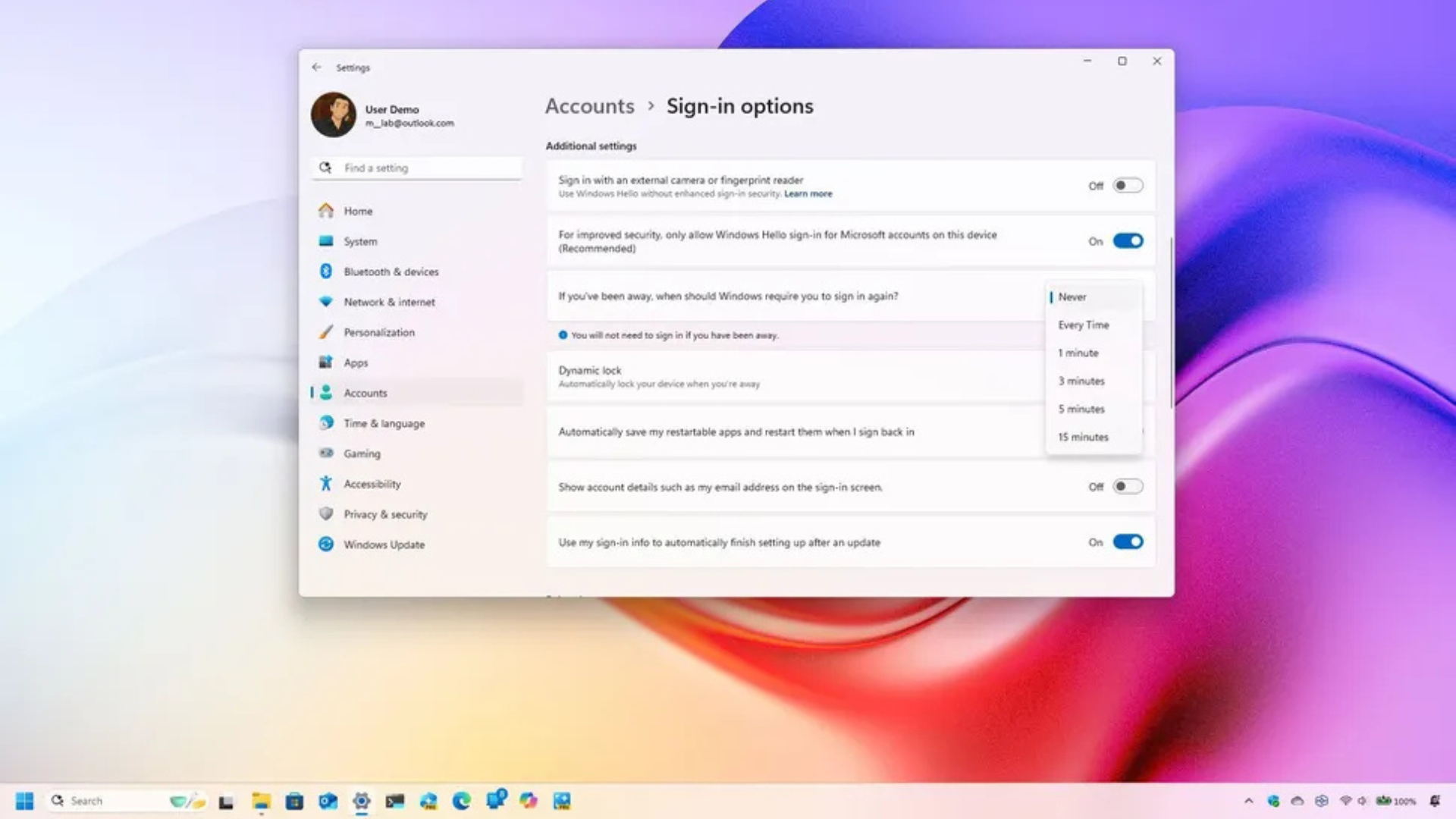Select Time & language in sidebar
This screenshot has height=819, width=1456.
click(x=383, y=423)
